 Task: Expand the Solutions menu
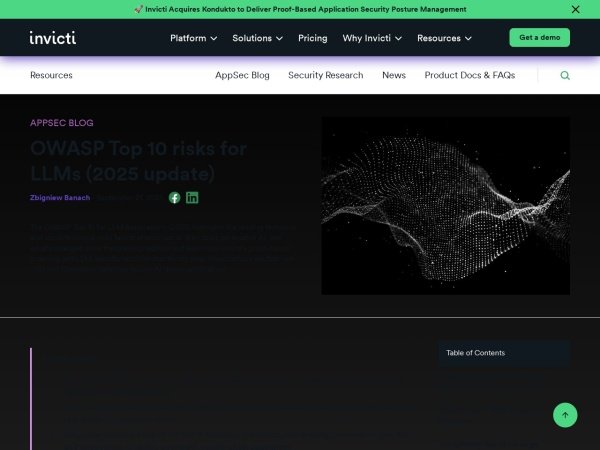(x=258, y=38)
